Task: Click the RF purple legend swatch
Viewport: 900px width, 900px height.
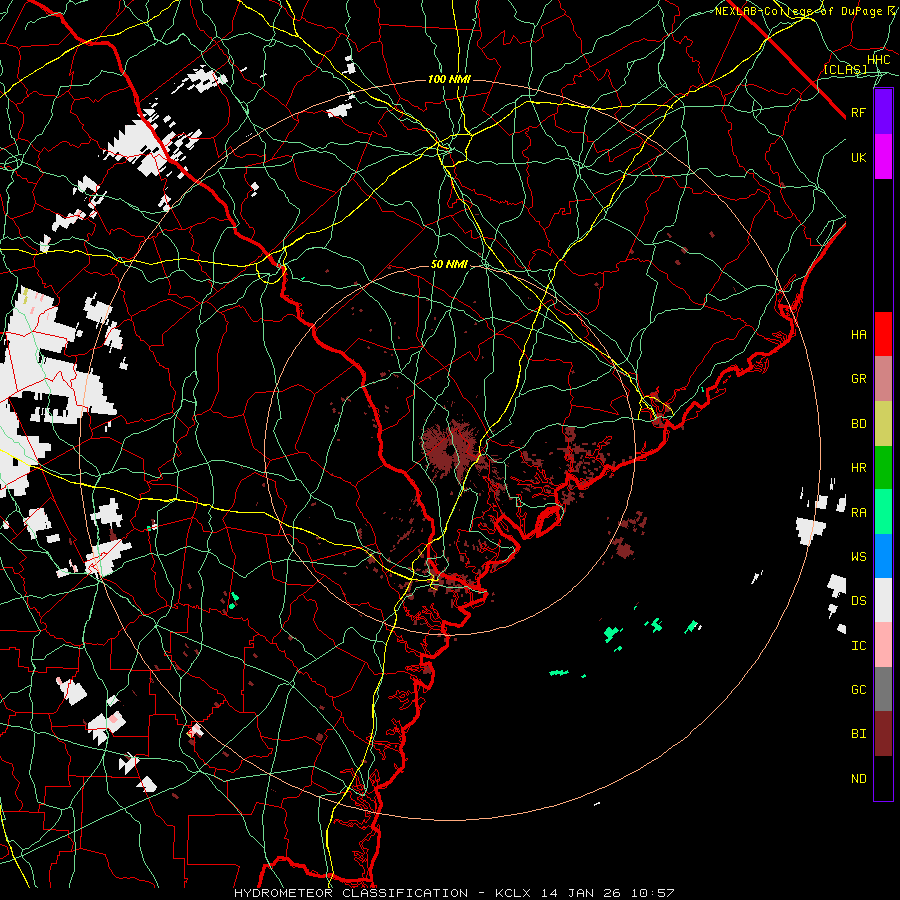Action: click(883, 112)
